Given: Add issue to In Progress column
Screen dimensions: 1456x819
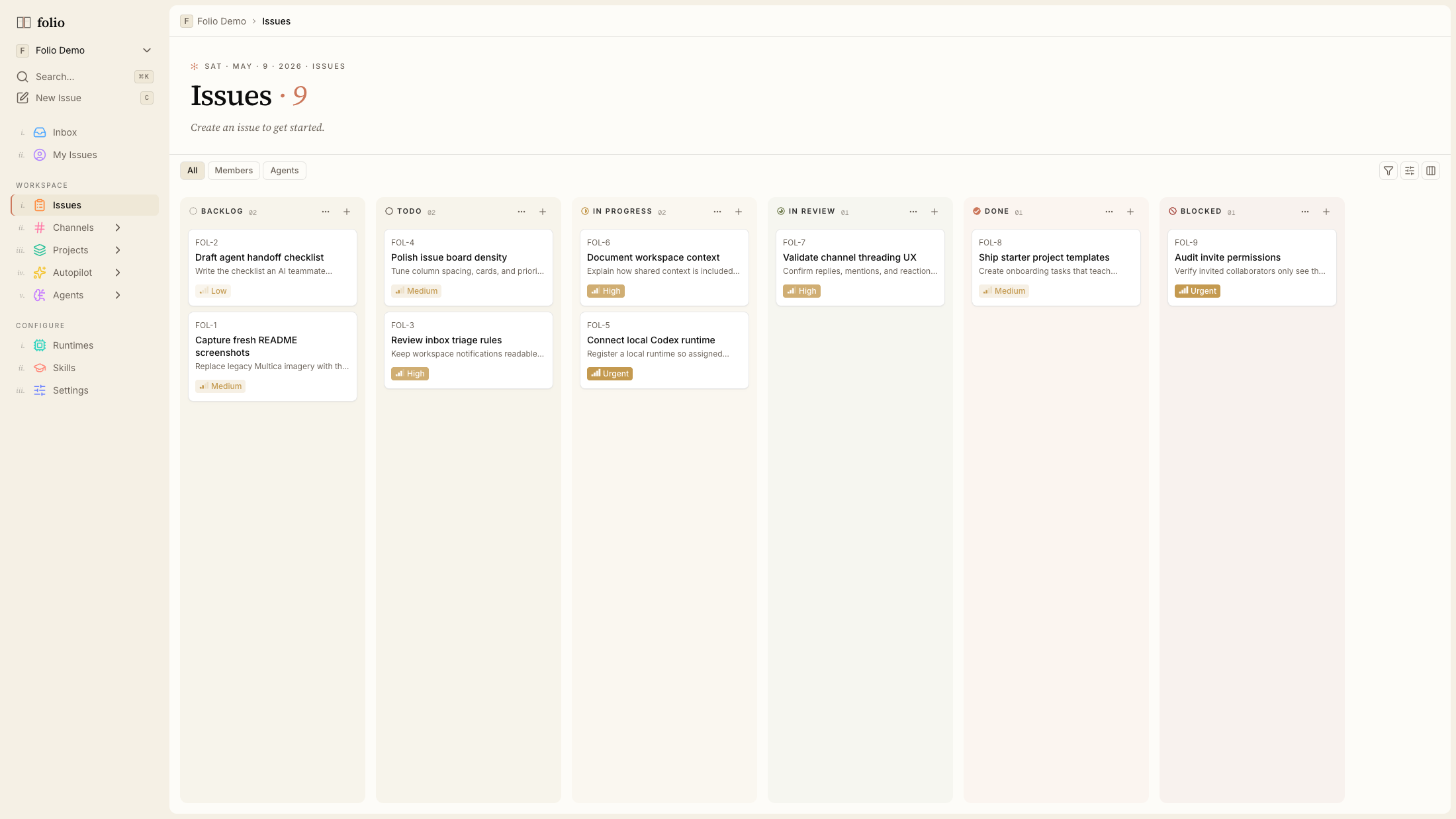Looking at the screenshot, I should pos(739,212).
